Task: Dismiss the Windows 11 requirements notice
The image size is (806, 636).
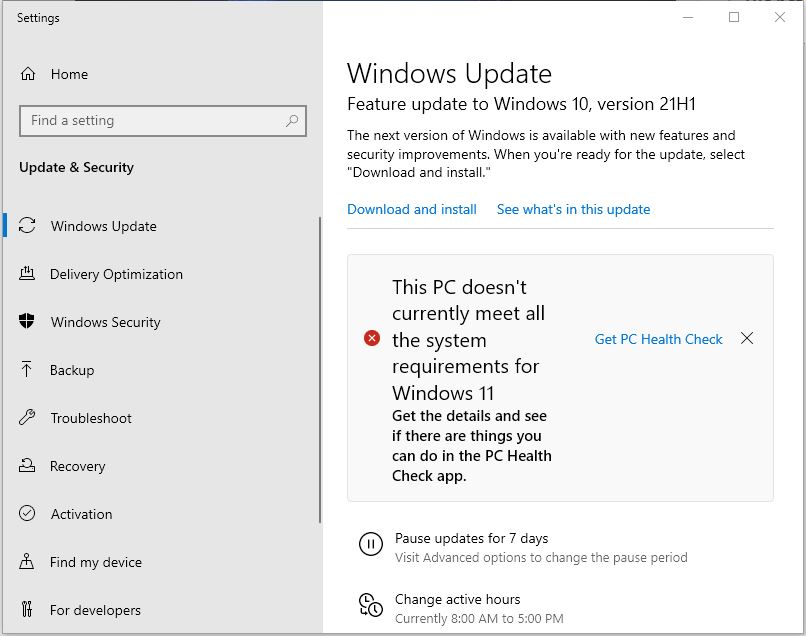Action: (747, 338)
